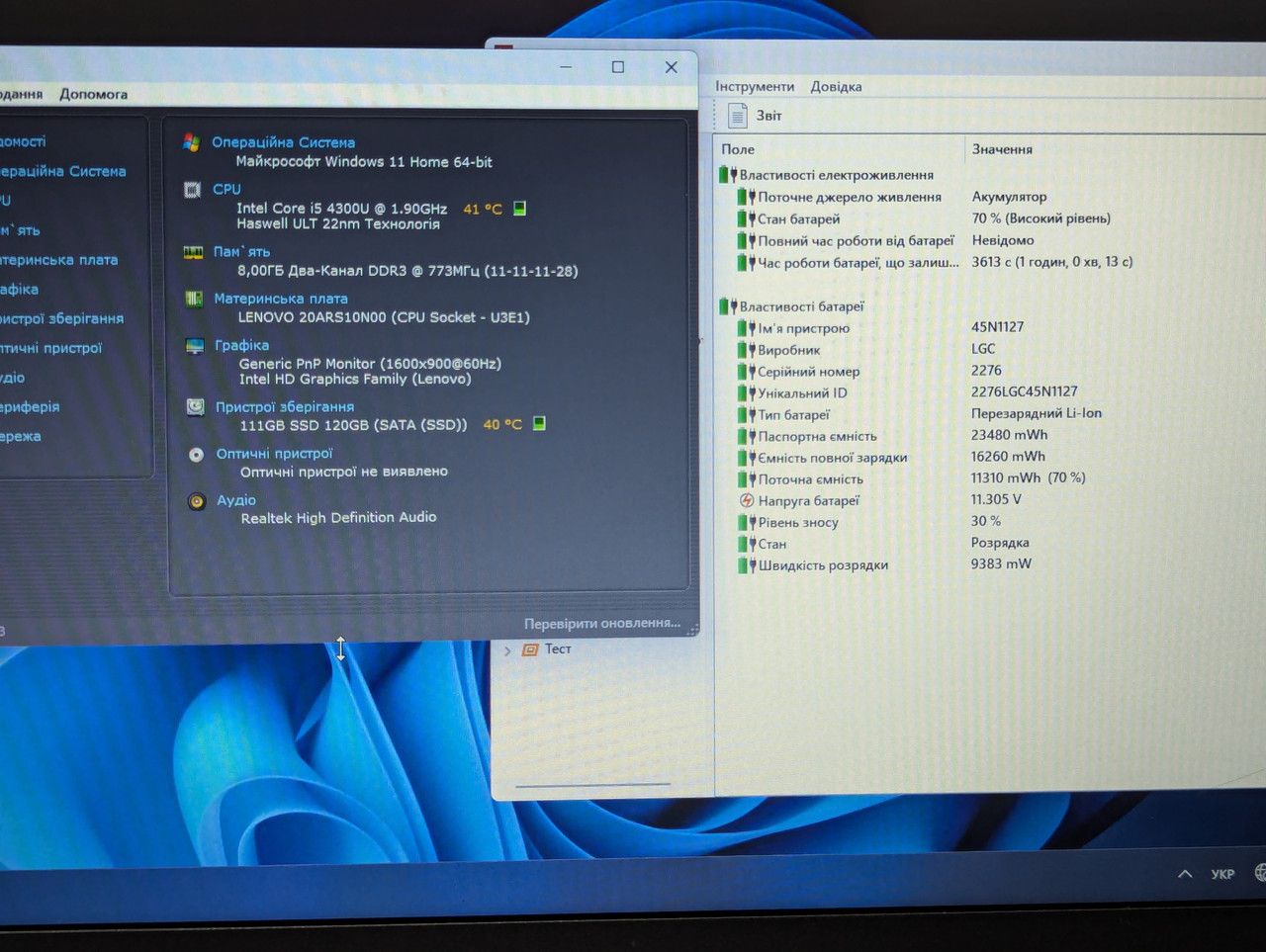Open the Допомога menu in Speccy
Image resolution: width=1266 pixels, height=952 pixels.
click(x=93, y=94)
